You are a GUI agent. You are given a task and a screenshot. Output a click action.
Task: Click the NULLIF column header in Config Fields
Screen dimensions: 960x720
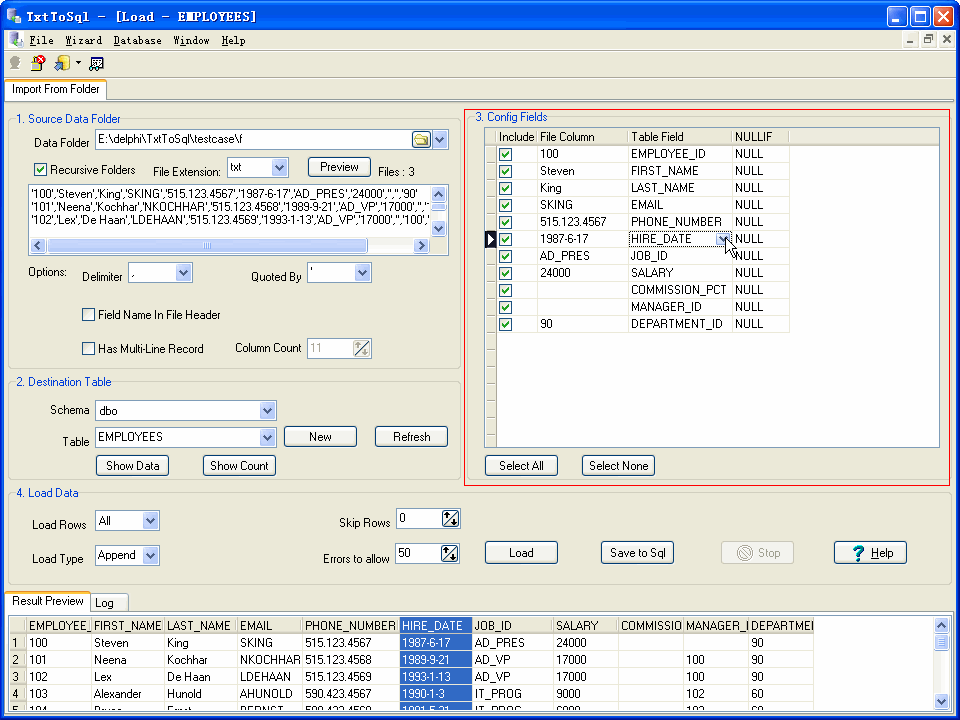(760, 137)
